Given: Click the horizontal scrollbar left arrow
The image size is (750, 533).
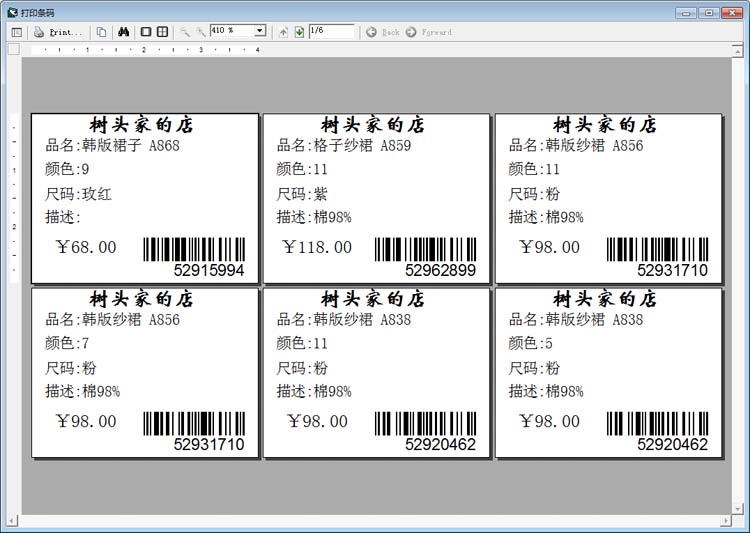Looking at the screenshot, I should tap(12, 520).
